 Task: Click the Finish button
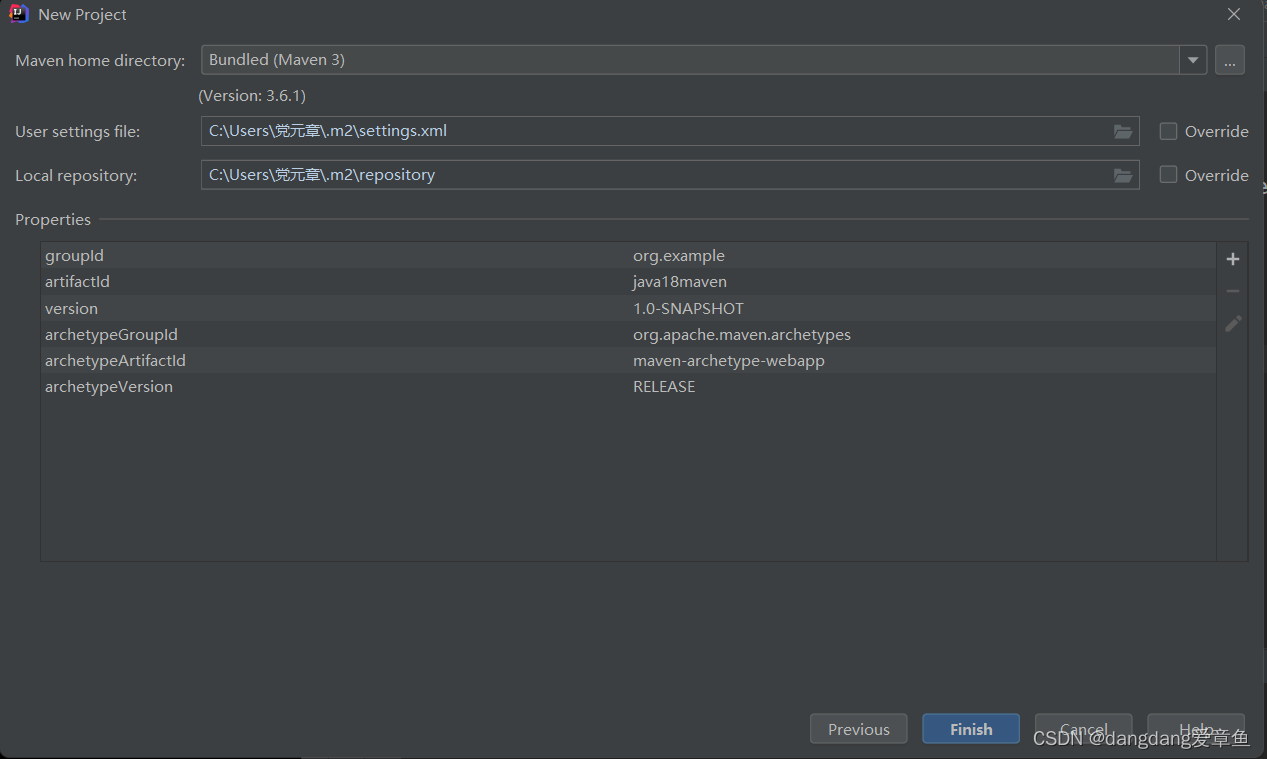(x=971, y=729)
